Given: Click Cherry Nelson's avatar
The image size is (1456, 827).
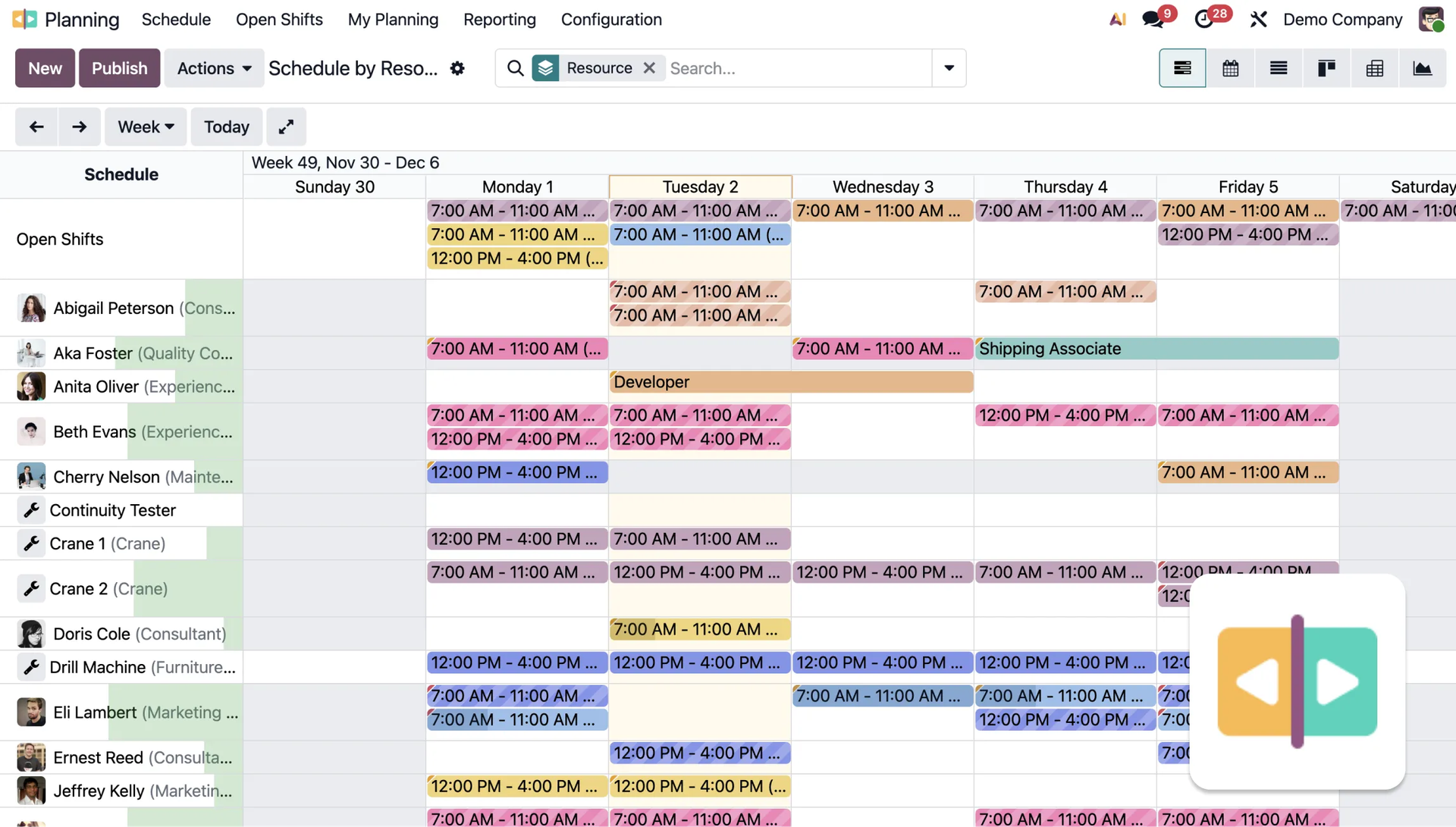Looking at the screenshot, I should (x=31, y=477).
